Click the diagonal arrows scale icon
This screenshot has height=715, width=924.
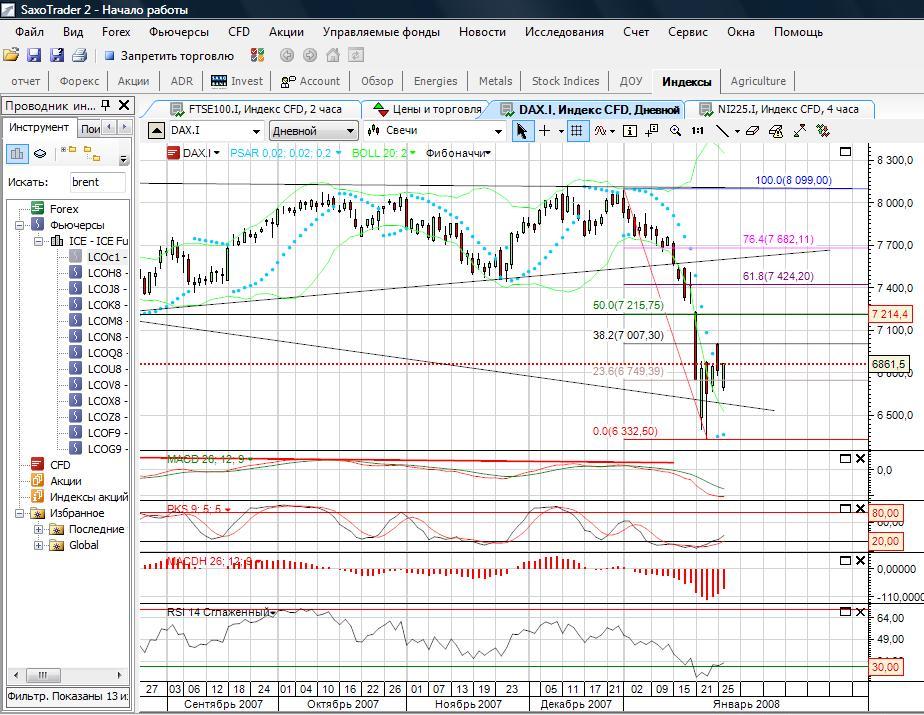[x=800, y=131]
